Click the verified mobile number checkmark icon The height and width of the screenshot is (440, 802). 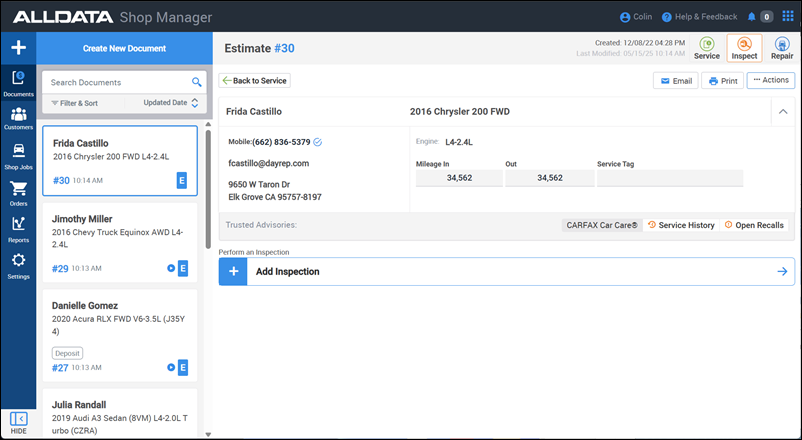[x=318, y=142]
